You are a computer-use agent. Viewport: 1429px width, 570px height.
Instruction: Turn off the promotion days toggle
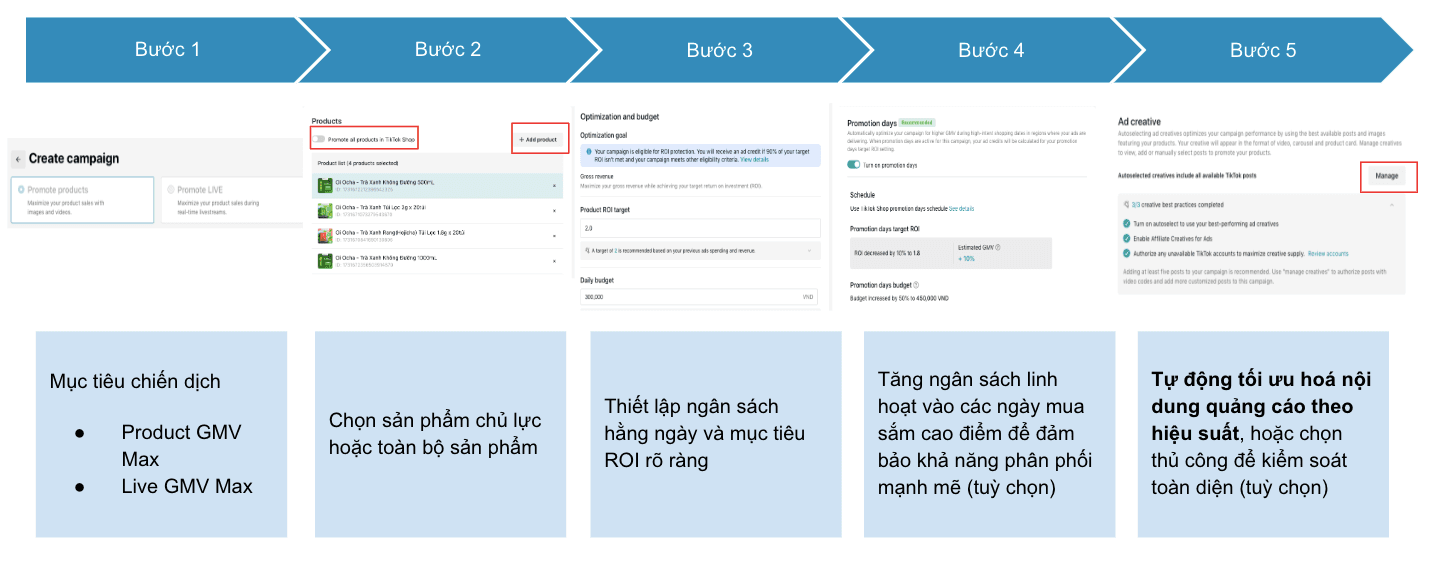[854, 165]
